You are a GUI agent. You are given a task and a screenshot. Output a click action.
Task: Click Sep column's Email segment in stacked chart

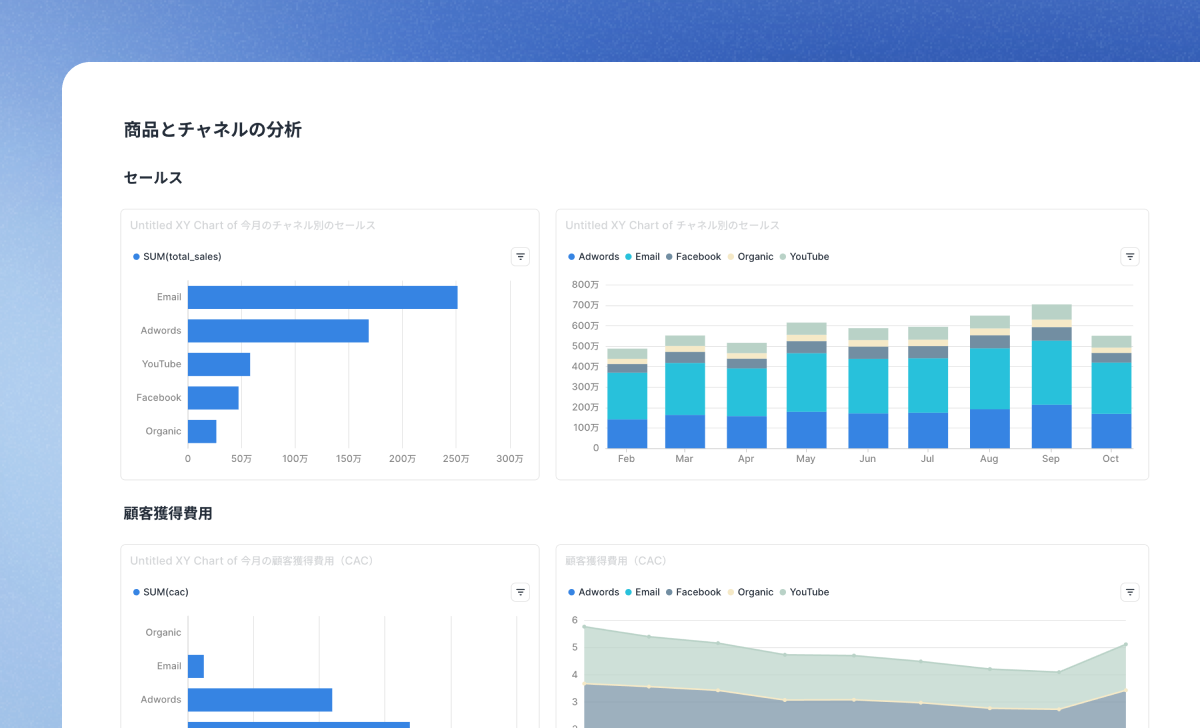[1051, 373]
